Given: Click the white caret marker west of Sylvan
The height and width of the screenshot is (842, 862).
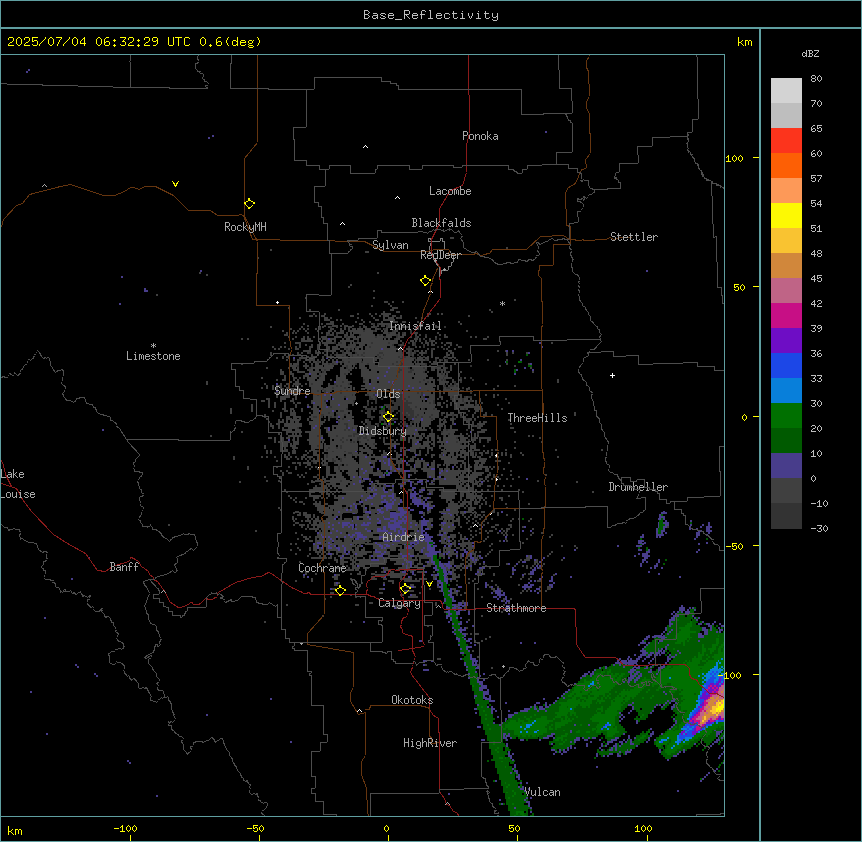Looking at the screenshot, I should click(x=342, y=224).
